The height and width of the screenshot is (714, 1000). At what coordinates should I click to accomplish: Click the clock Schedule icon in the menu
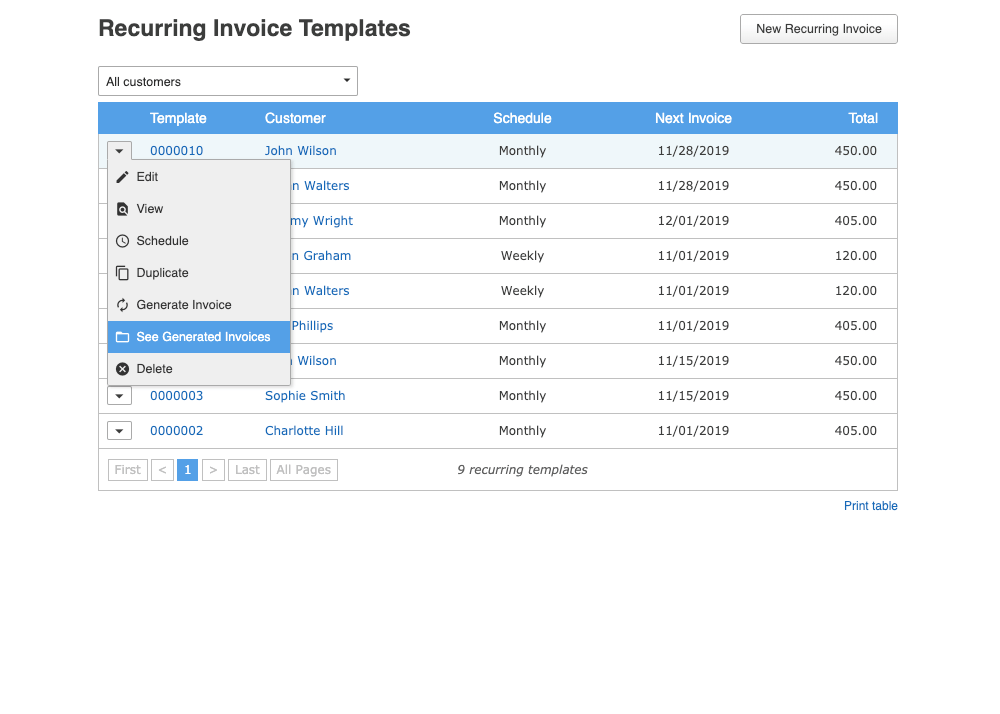[x=122, y=241]
